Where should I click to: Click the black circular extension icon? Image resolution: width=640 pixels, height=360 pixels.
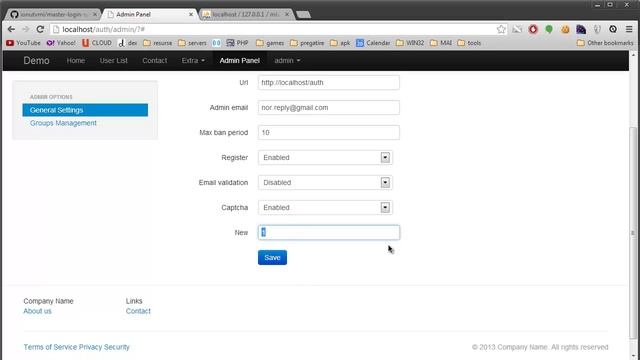click(613, 29)
